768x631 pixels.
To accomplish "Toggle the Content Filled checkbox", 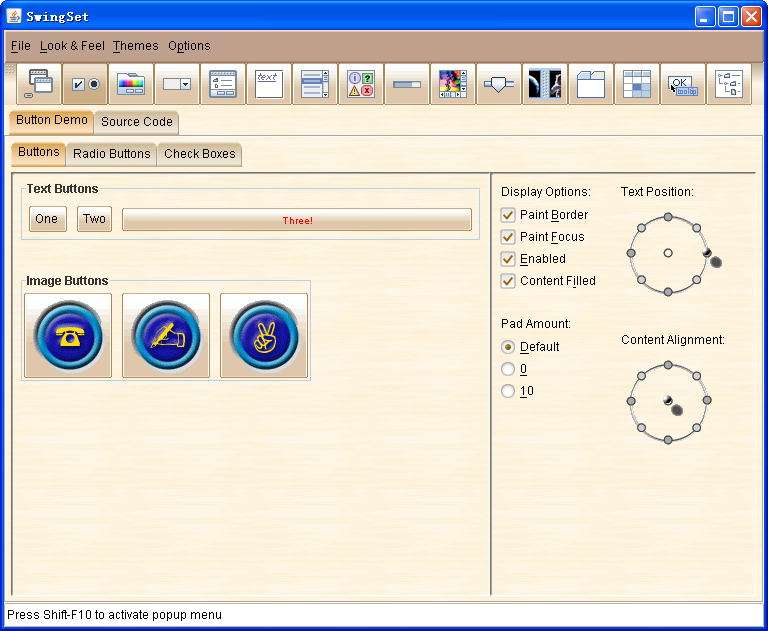I will click(x=508, y=281).
